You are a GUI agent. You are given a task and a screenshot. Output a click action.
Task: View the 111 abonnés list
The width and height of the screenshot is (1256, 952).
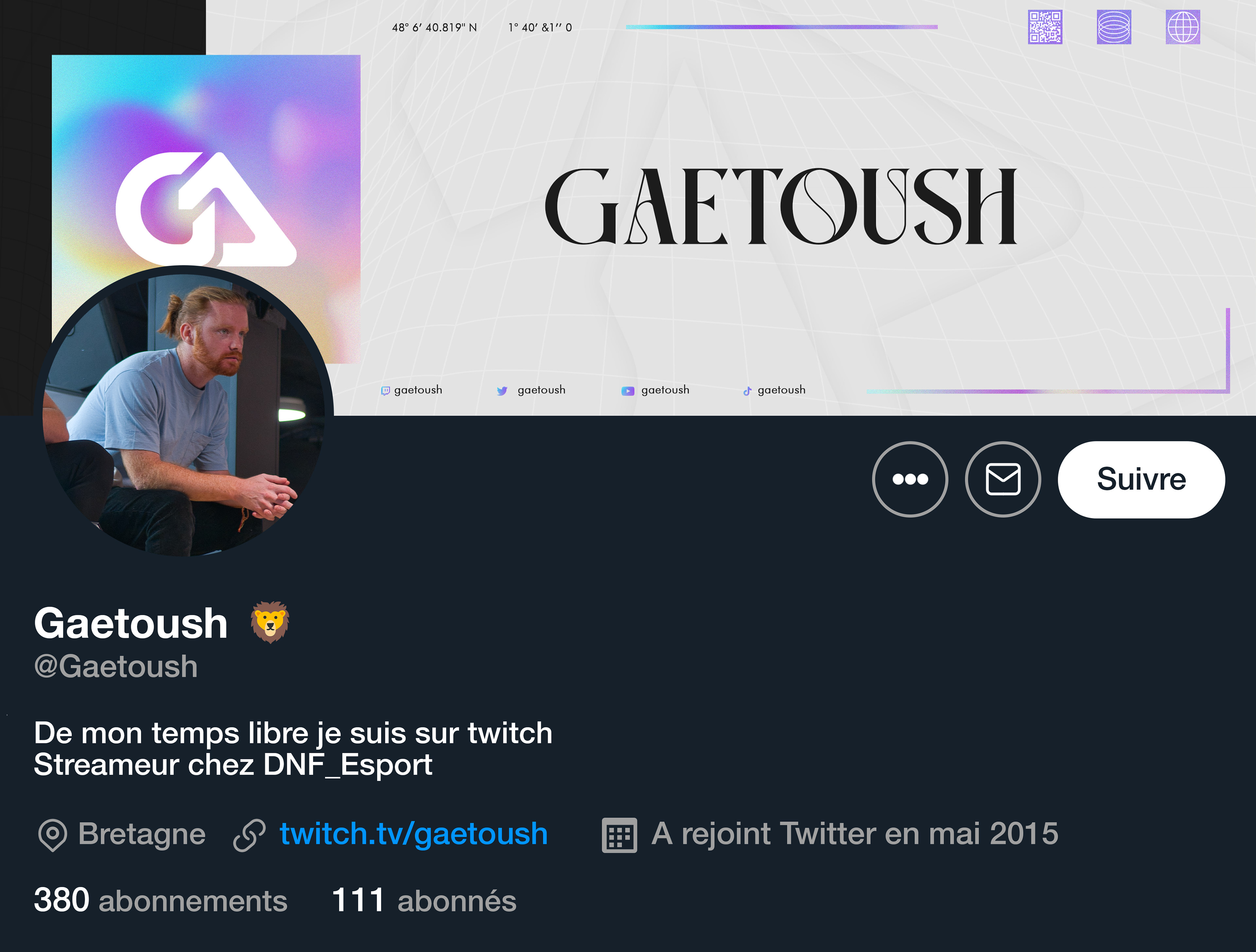424,900
